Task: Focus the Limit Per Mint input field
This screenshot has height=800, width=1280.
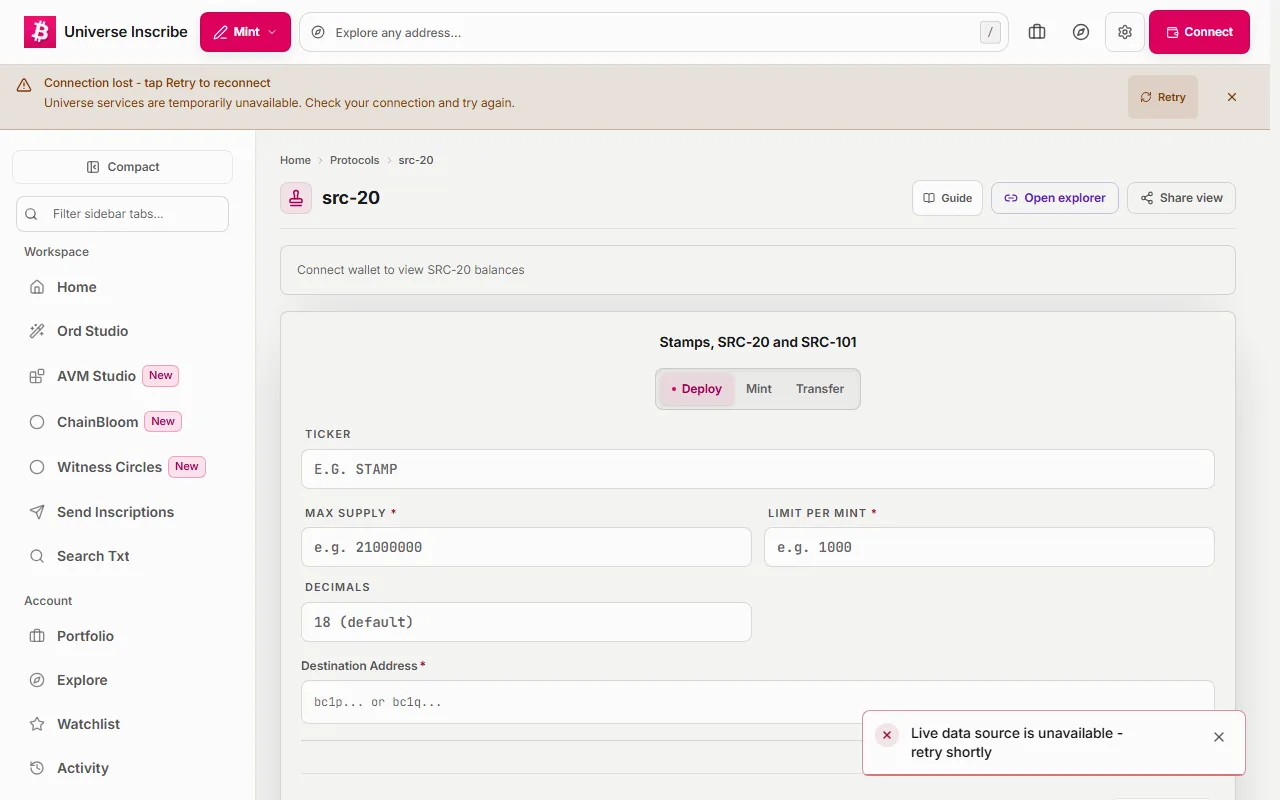Action: click(x=989, y=547)
